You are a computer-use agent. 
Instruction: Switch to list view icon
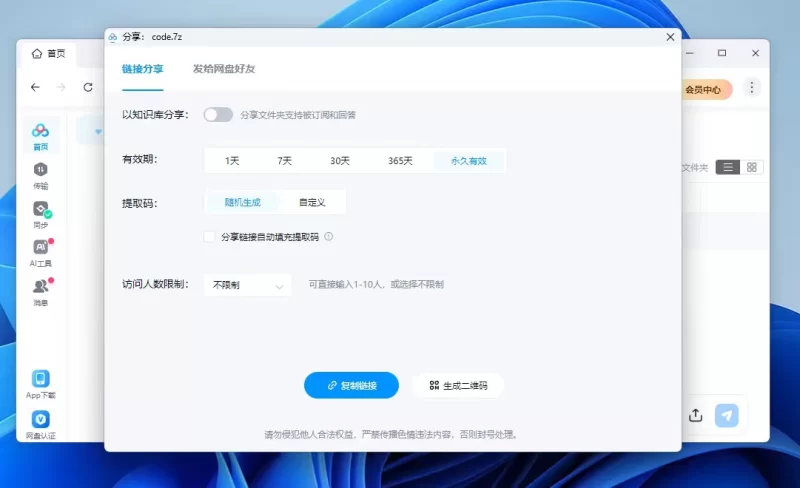pos(728,167)
